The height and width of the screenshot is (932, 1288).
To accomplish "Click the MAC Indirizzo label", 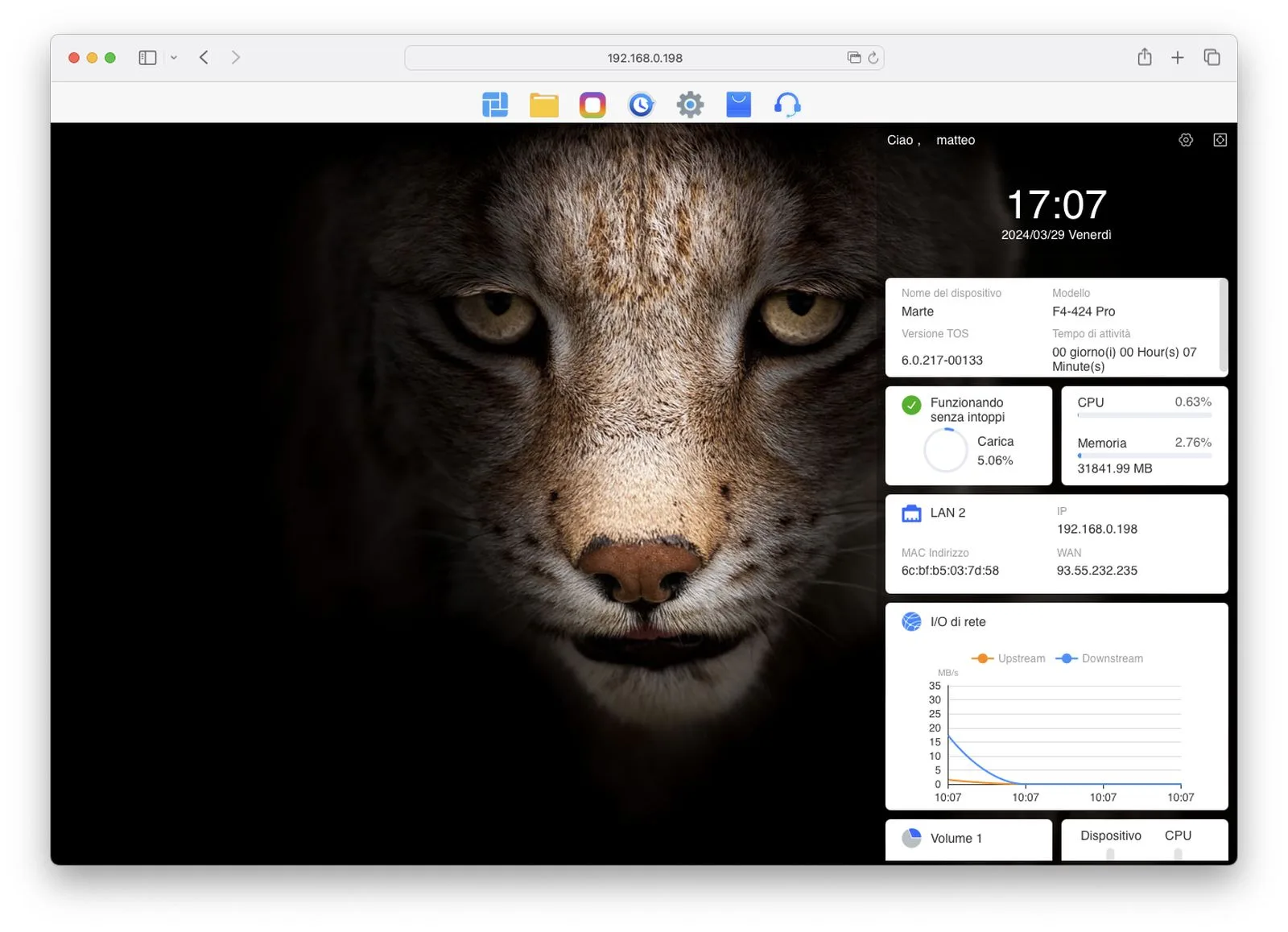I will (x=935, y=553).
